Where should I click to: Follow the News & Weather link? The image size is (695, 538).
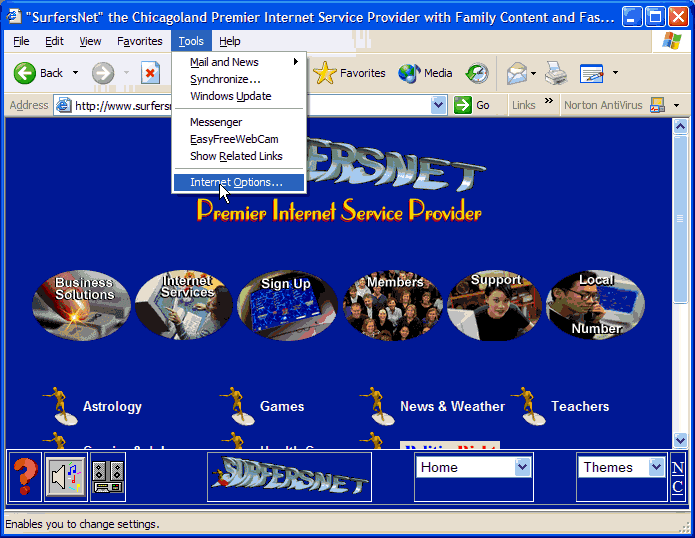coord(453,406)
